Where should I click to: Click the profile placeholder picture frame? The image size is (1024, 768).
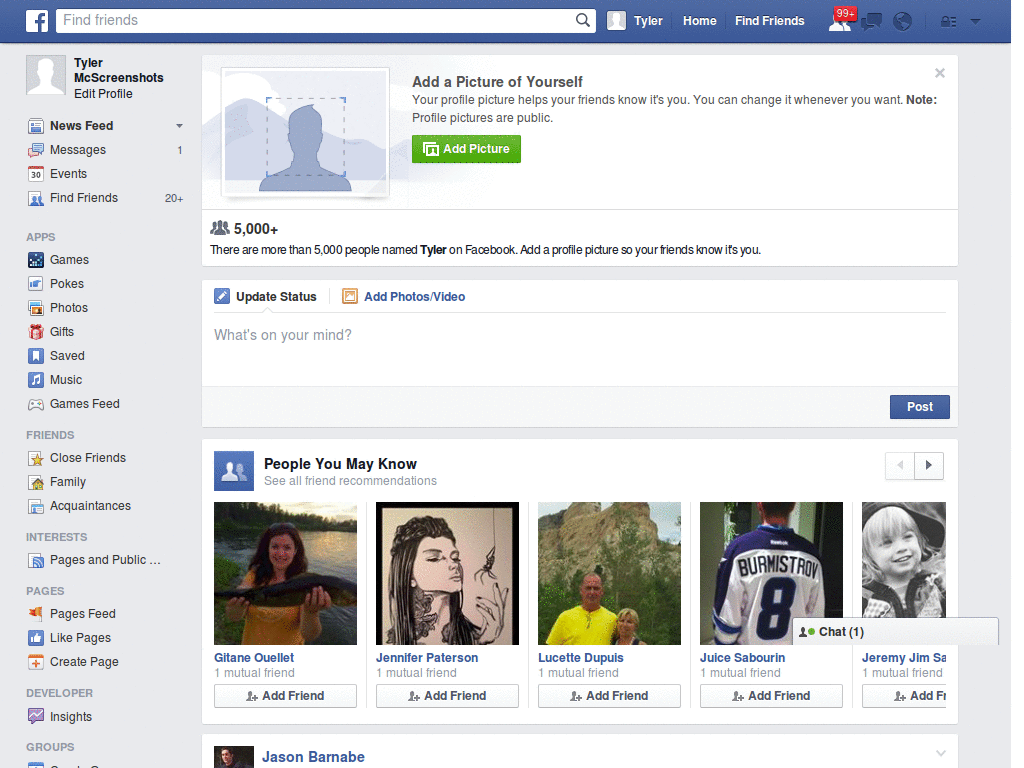point(306,132)
